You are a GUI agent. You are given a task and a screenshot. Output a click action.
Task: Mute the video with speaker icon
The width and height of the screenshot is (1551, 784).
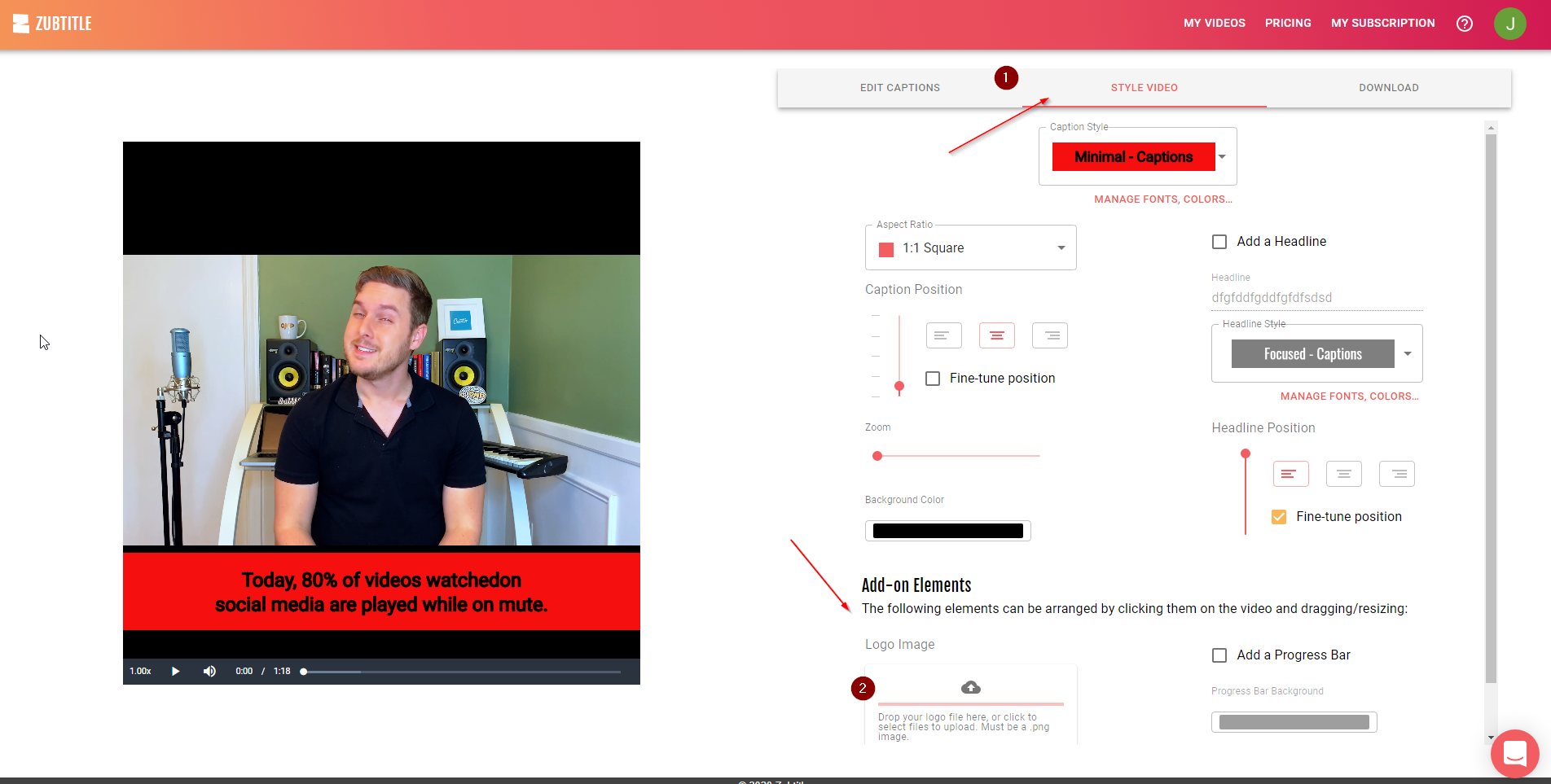click(x=209, y=671)
